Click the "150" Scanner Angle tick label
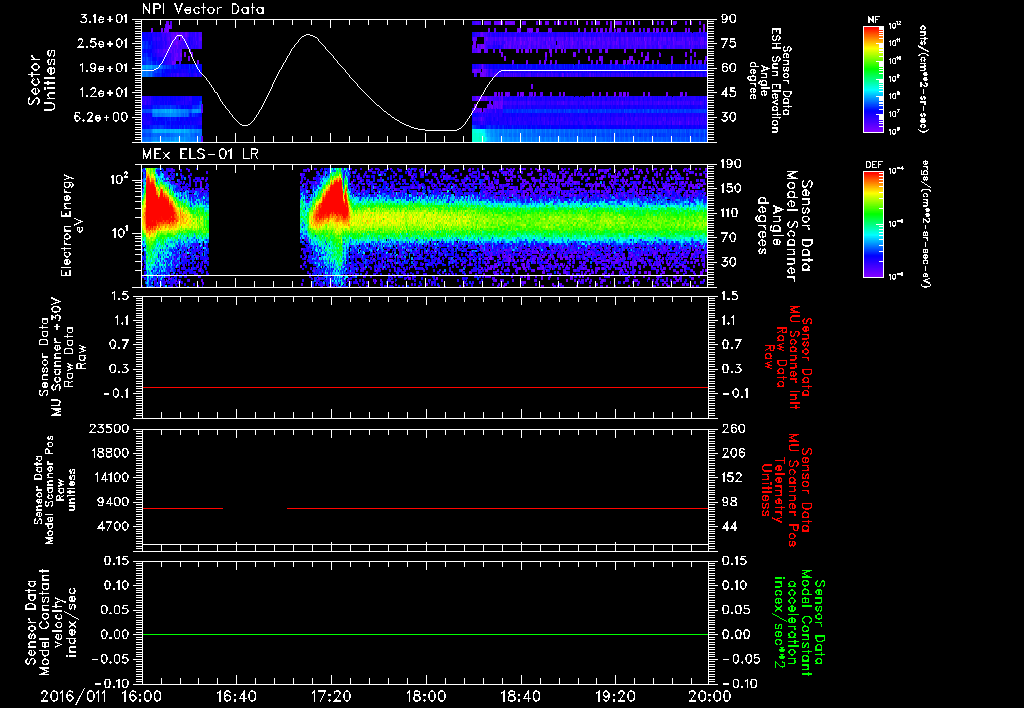This screenshot has height=708, width=1024. point(731,188)
